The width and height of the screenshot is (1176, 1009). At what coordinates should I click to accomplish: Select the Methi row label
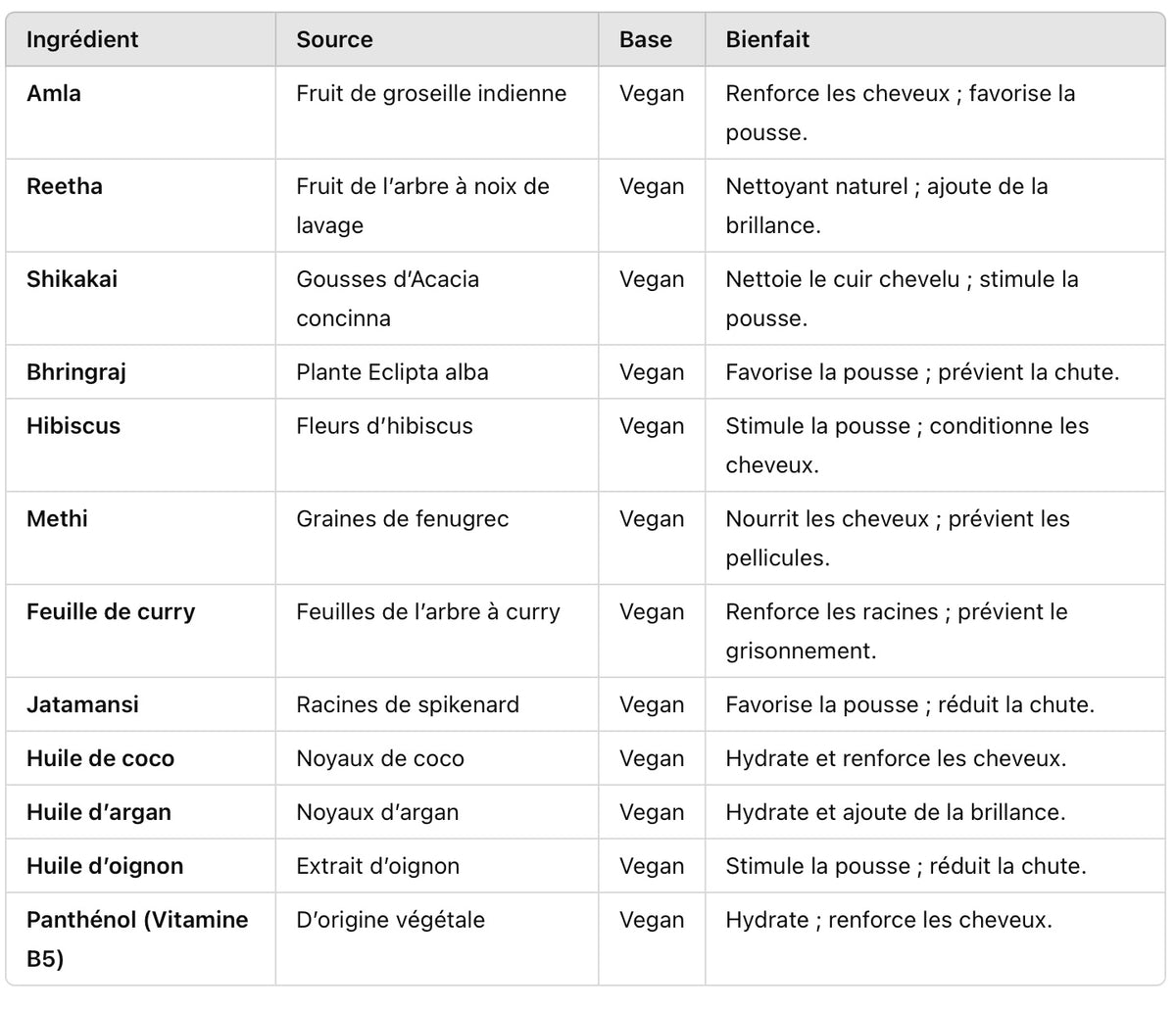57,520
